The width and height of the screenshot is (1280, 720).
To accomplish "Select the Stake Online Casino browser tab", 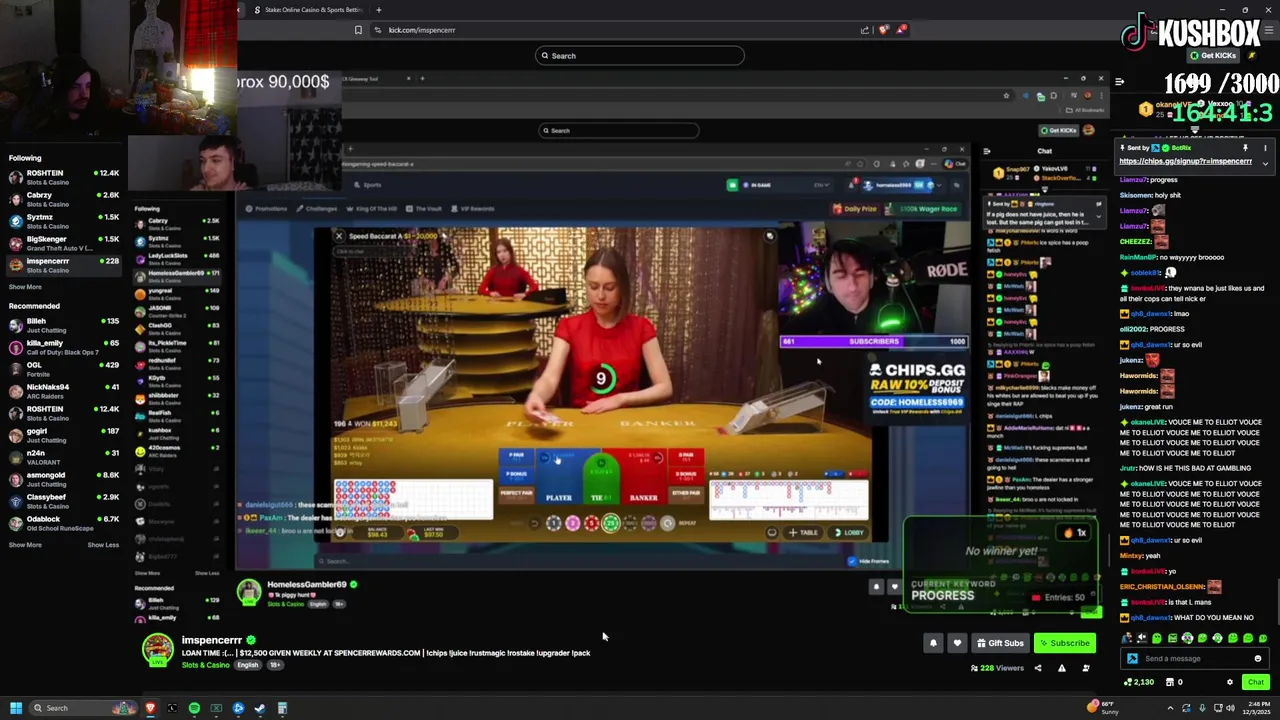I will pos(307,10).
